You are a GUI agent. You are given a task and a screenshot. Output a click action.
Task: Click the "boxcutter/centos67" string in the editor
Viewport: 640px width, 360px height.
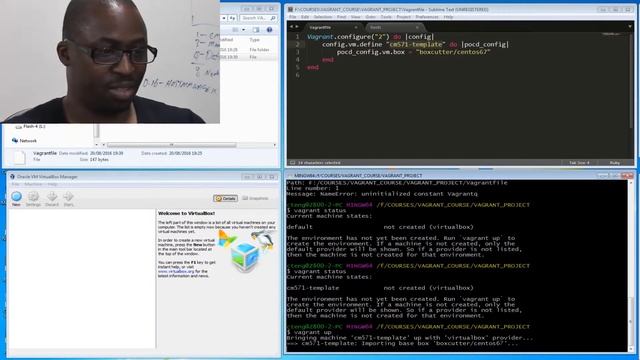452,52
